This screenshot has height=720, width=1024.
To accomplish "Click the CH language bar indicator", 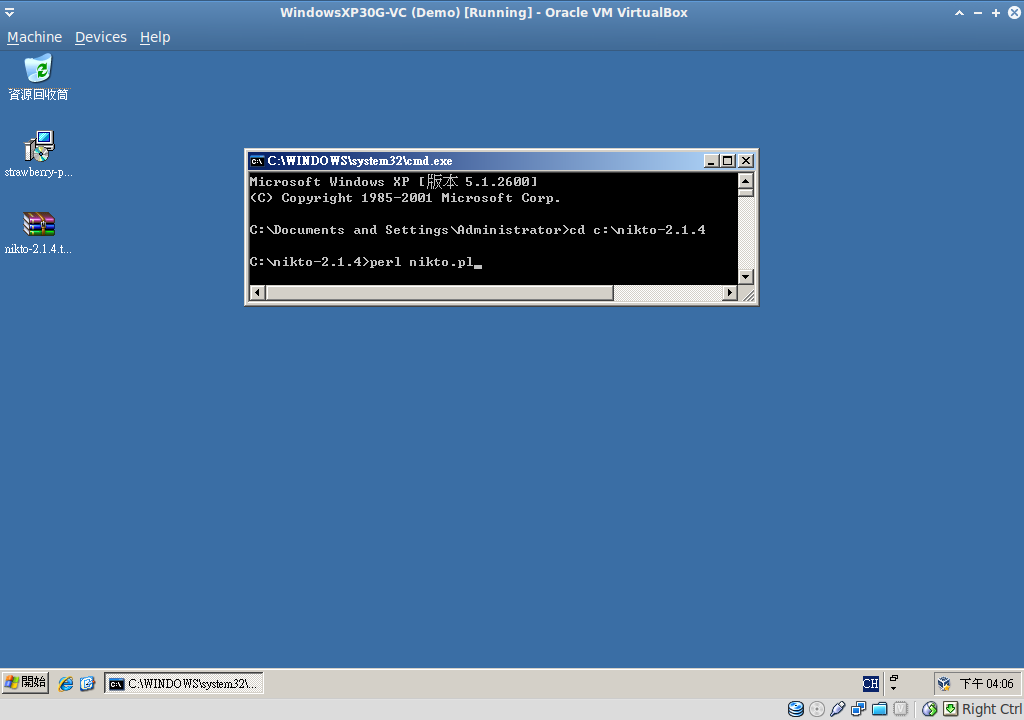I will click(x=871, y=683).
